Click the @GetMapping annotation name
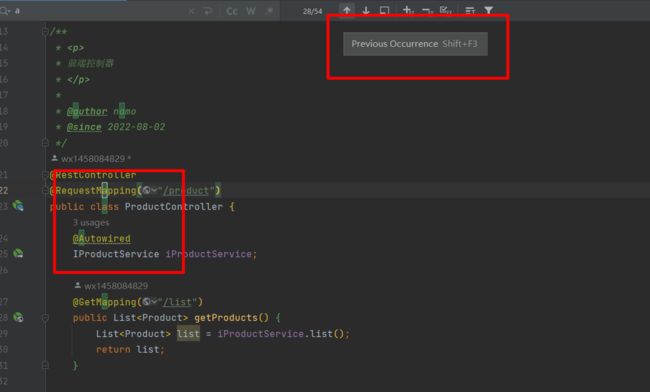 [x=104, y=302]
